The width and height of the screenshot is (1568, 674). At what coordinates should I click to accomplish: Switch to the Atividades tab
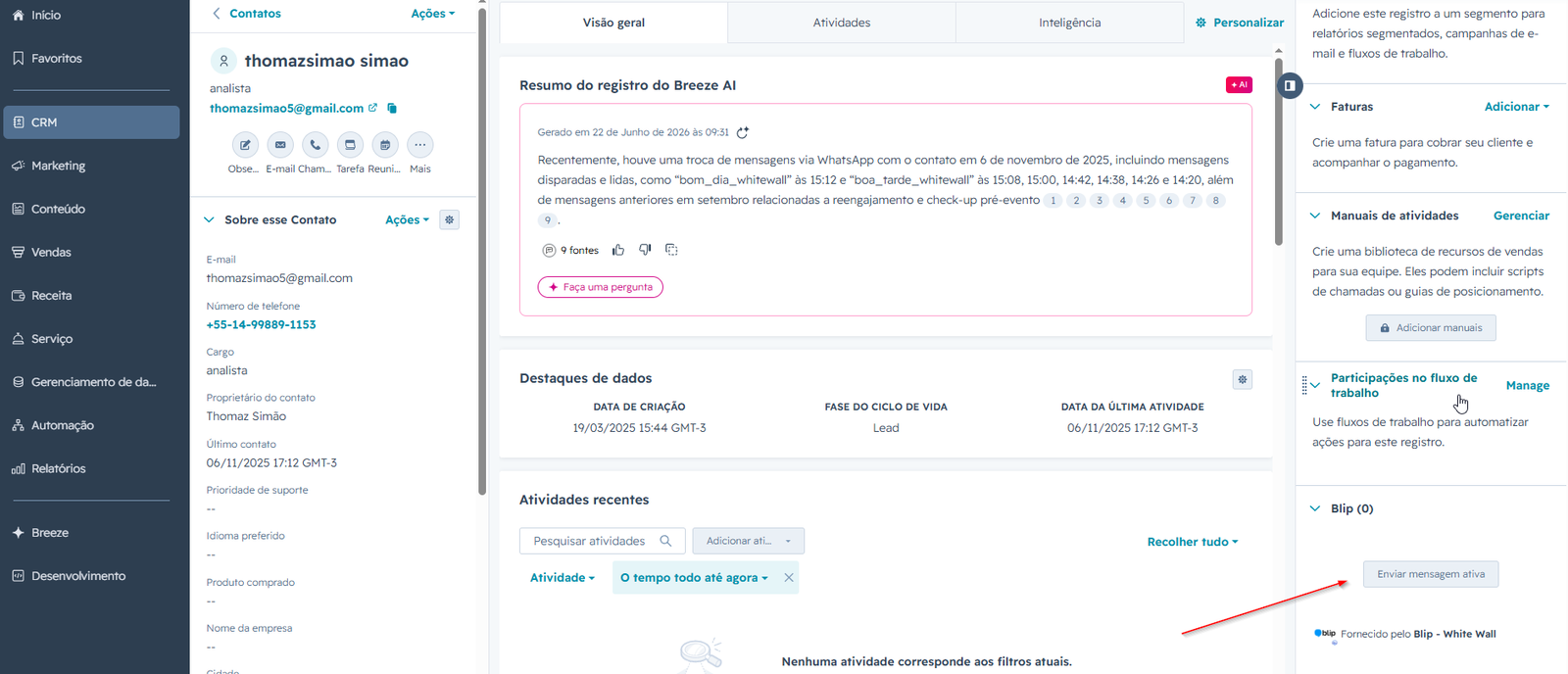click(x=842, y=23)
